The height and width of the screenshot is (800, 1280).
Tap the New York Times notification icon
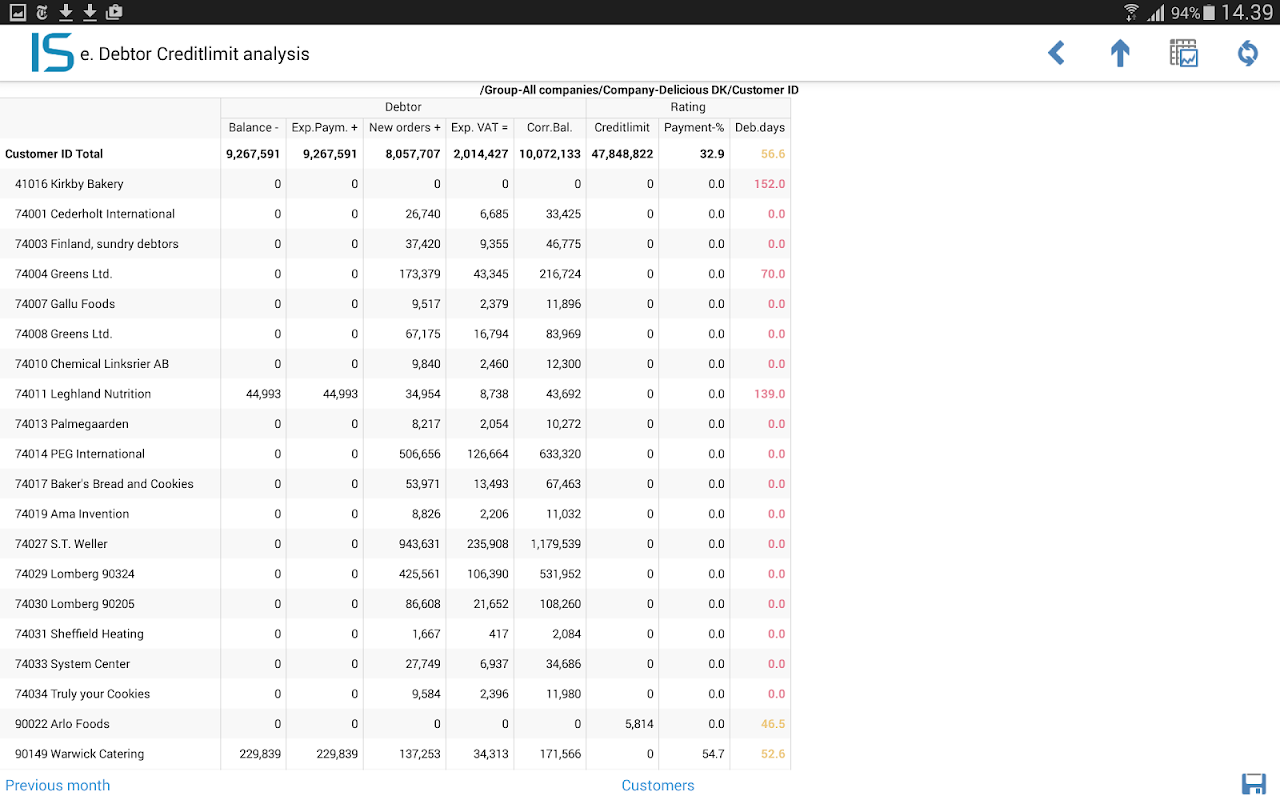pos(42,12)
